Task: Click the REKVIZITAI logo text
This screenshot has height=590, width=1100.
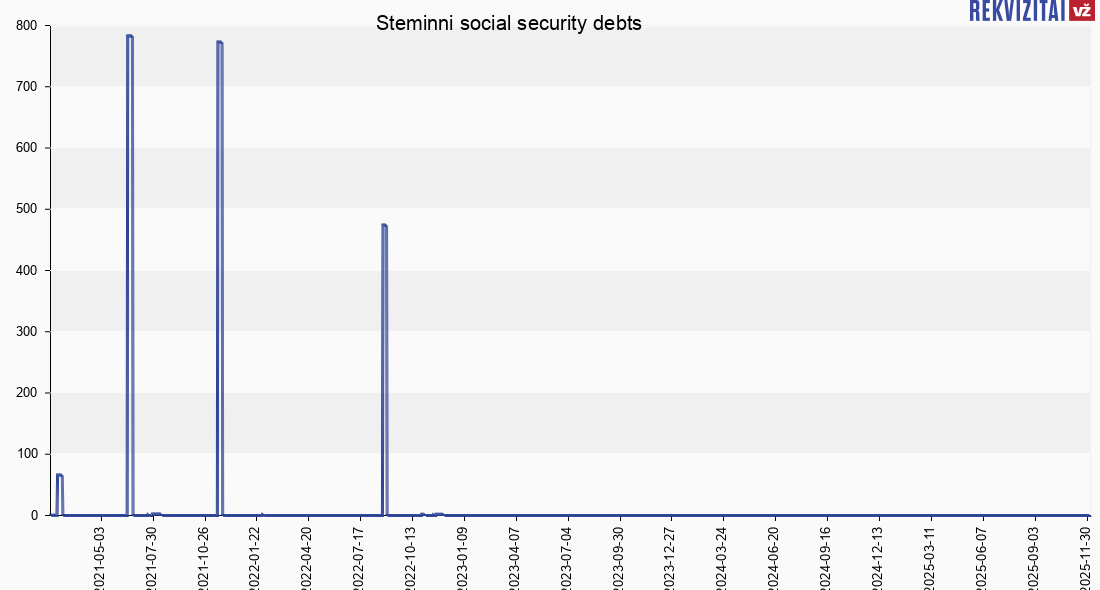Action: coord(1016,10)
